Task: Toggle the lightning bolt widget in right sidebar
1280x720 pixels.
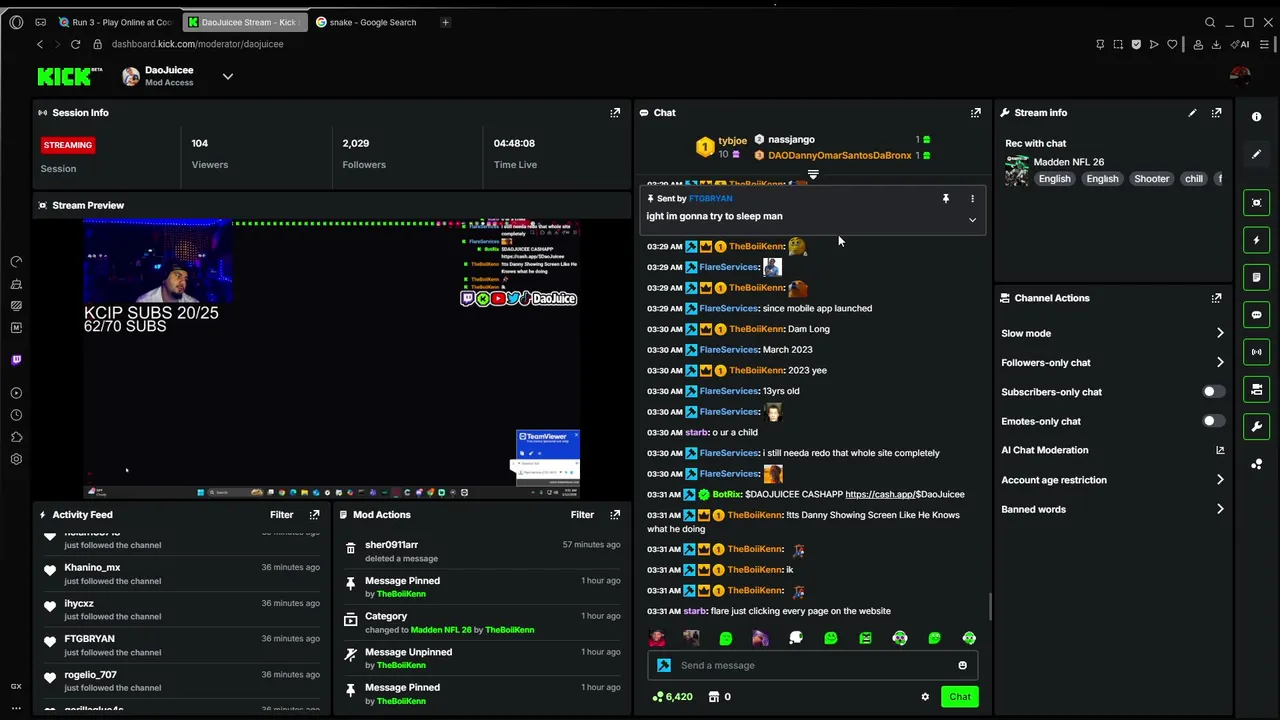Action: pos(1257,240)
